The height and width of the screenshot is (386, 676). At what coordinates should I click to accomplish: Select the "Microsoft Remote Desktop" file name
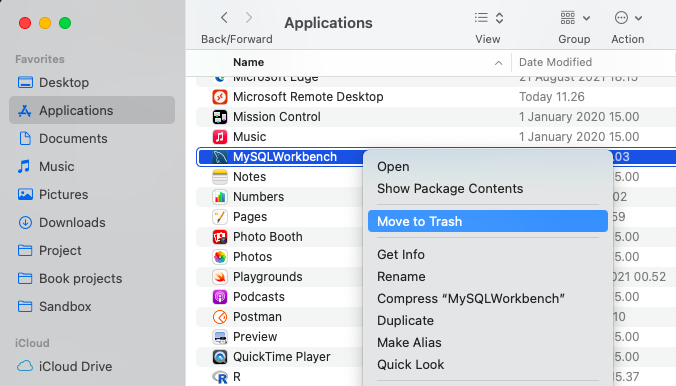(308, 97)
